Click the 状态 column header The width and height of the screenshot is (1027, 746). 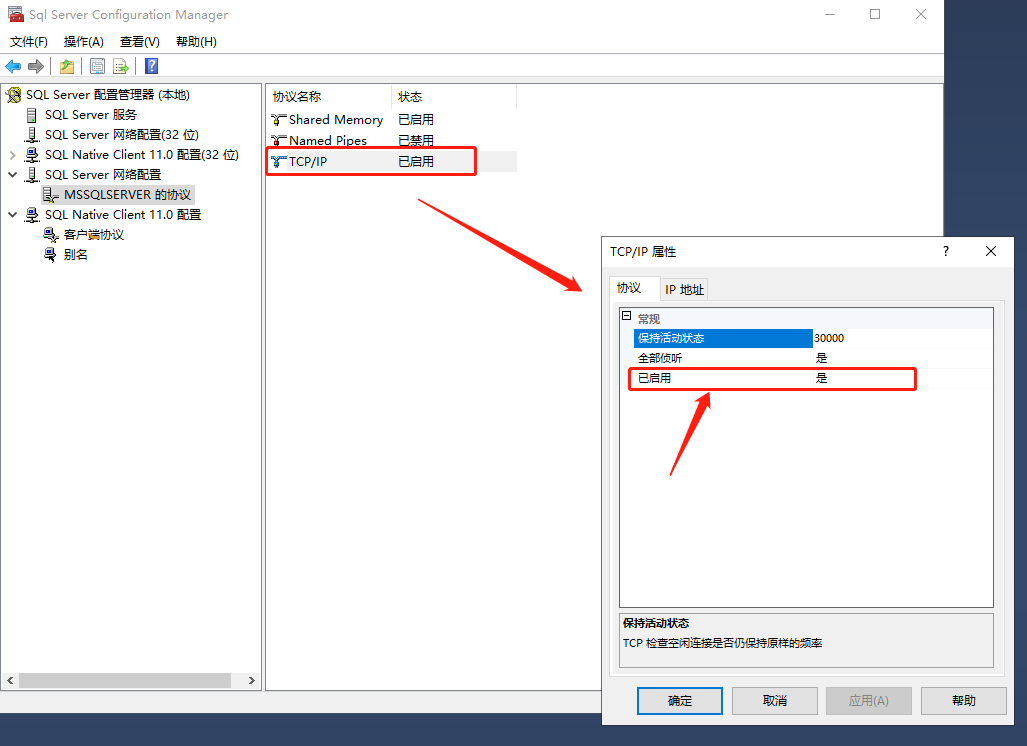(454, 97)
